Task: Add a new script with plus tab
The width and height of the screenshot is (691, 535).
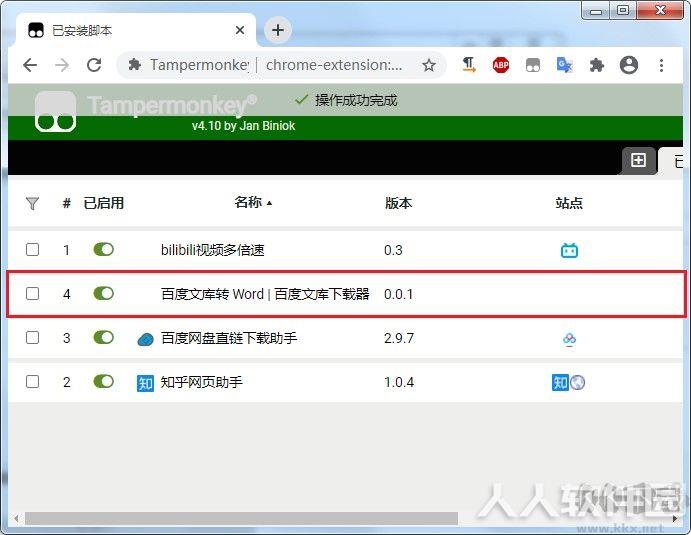Action: coord(638,160)
